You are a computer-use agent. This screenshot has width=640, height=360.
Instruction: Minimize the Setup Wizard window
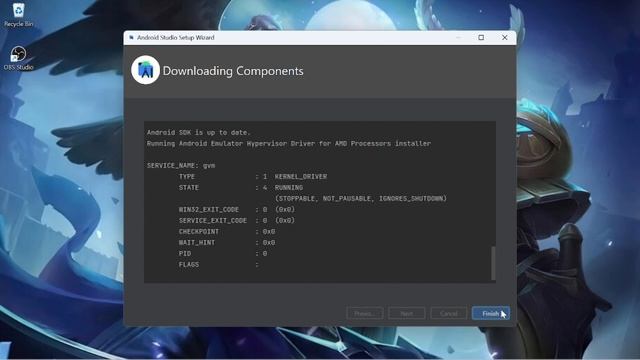coord(458,38)
